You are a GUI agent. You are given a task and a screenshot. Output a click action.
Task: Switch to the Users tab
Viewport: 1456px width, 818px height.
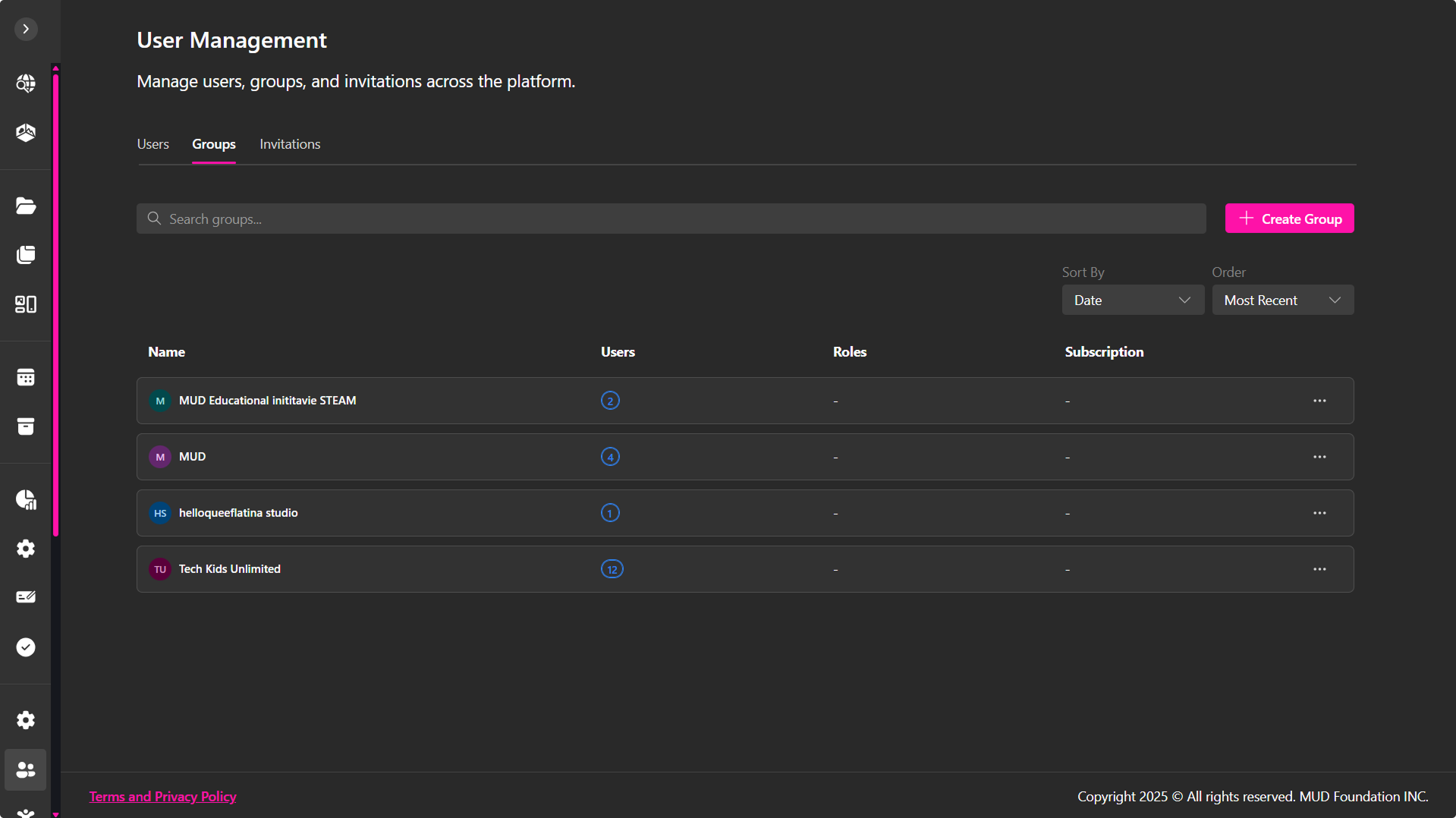point(153,144)
